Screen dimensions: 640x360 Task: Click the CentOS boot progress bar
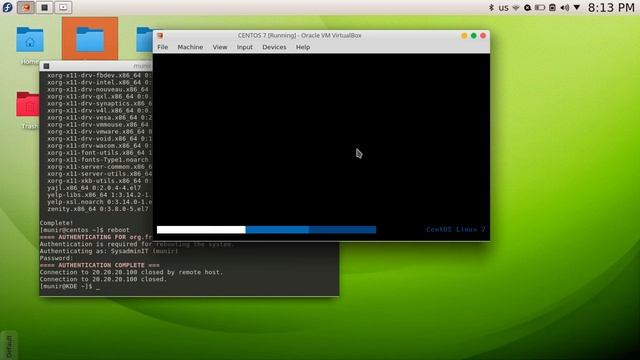coord(267,229)
